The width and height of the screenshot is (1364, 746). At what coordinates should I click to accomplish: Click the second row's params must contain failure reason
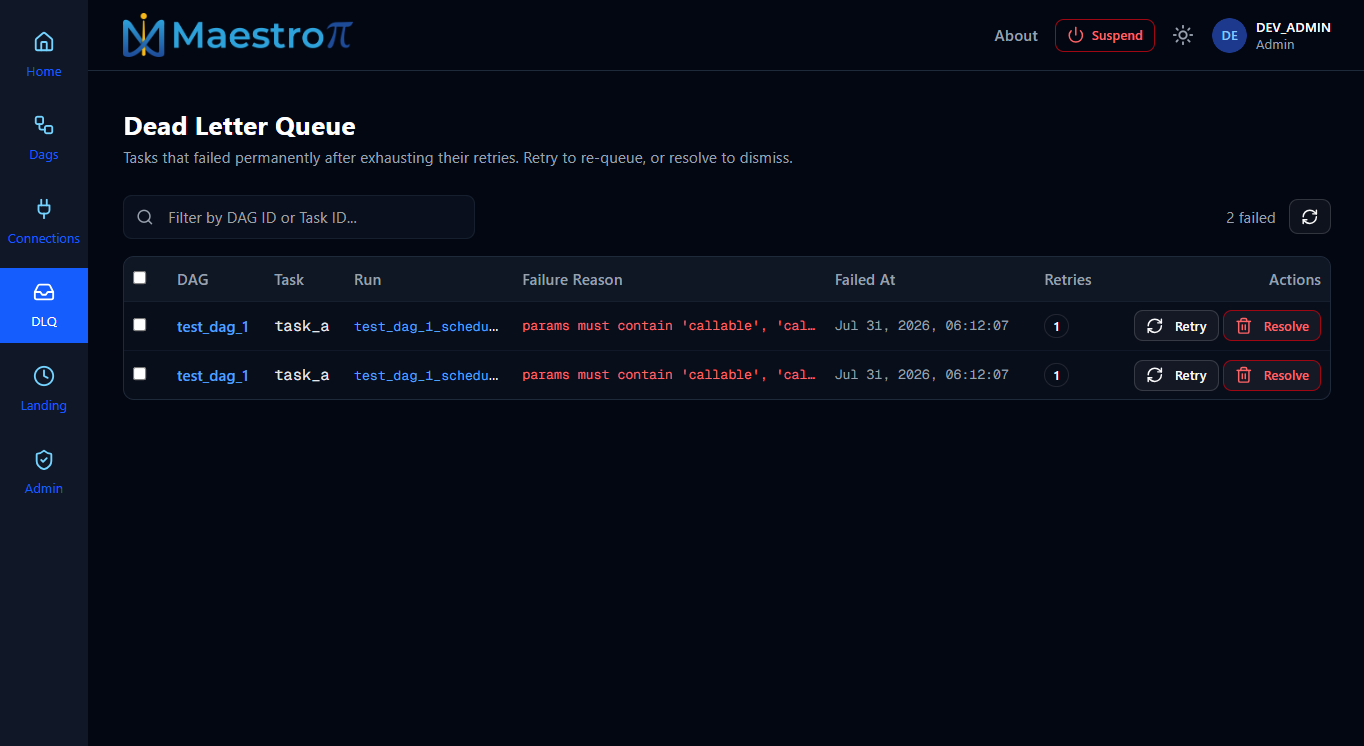pyautogui.click(x=669, y=375)
